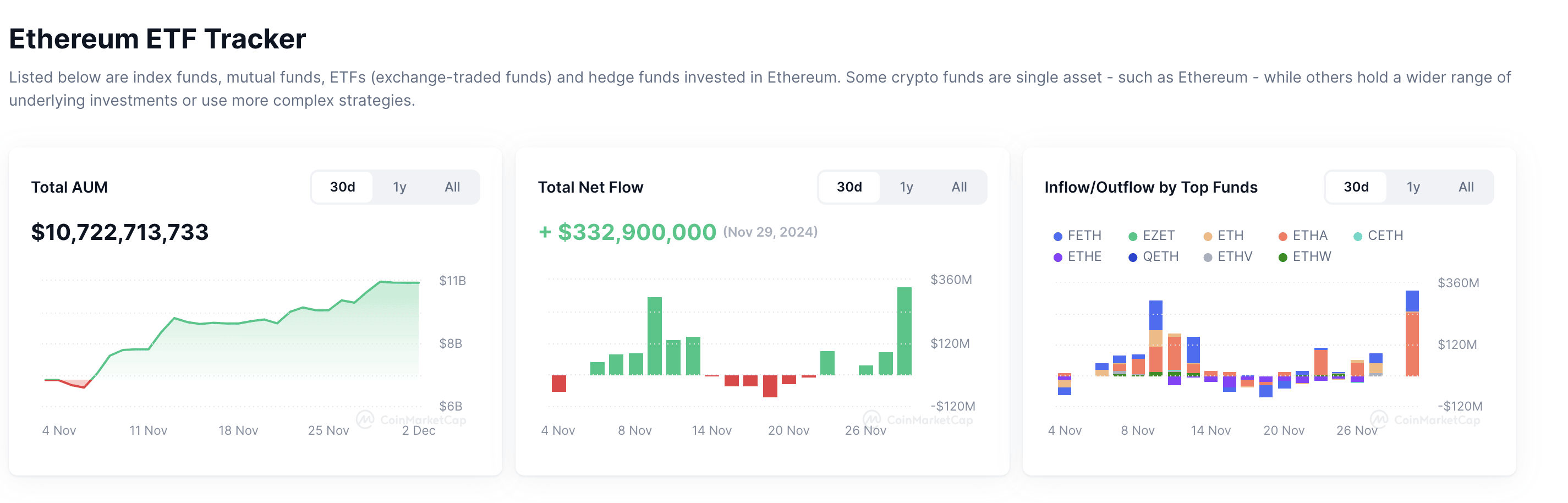
Task: Show All time for Total Net Flow
Action: (x=960, y=187)
